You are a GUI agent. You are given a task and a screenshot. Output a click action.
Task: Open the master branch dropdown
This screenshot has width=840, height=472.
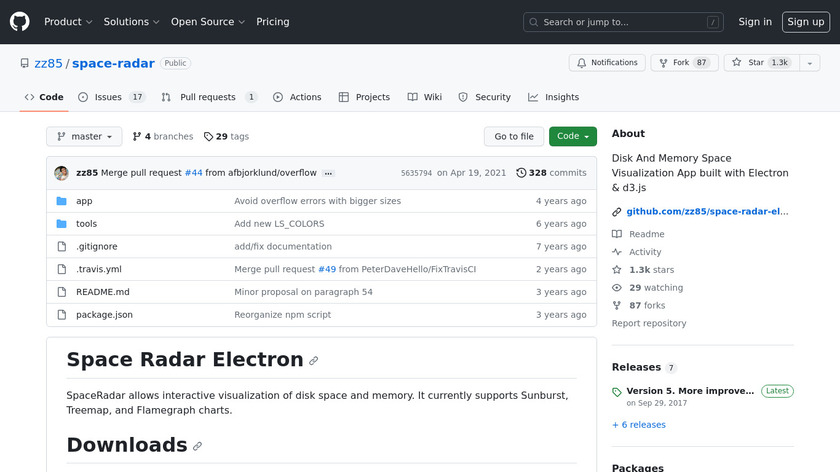coord(84,137)
